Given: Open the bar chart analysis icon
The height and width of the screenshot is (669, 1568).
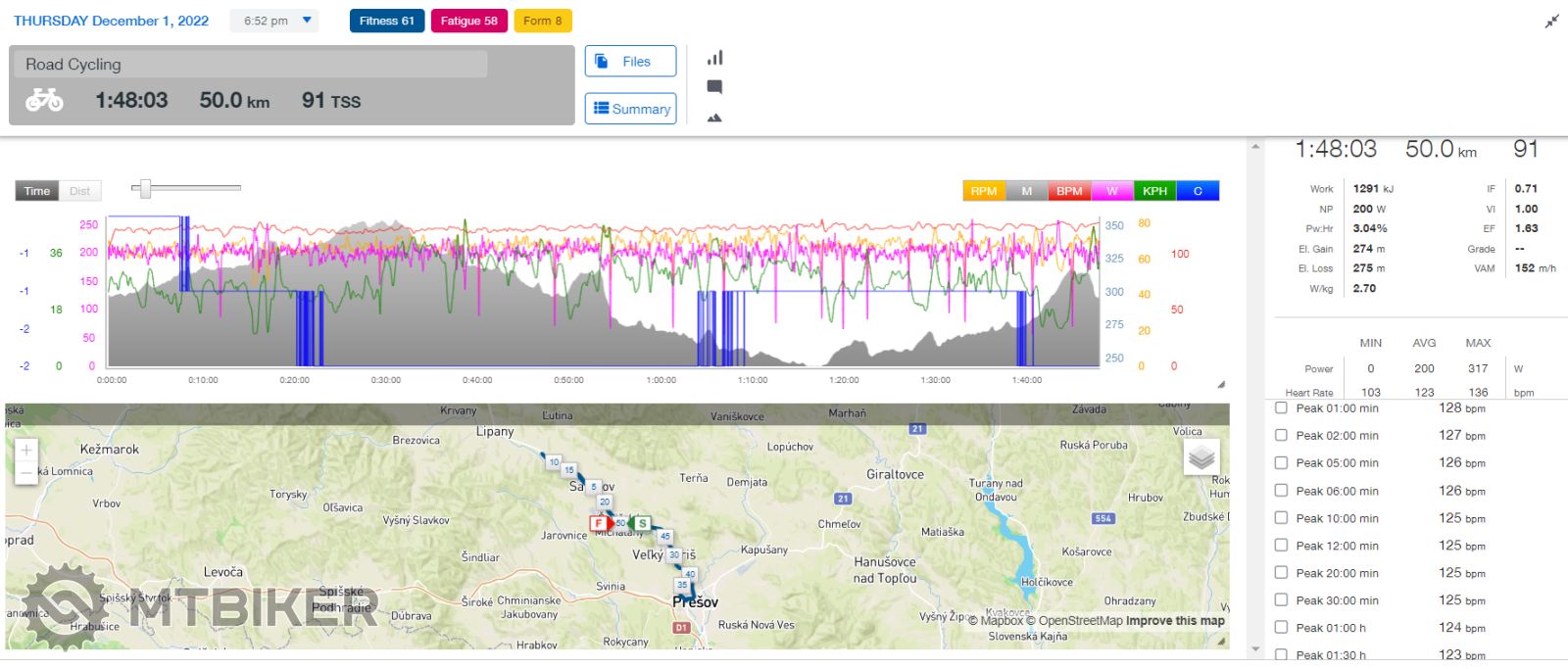Looking at the screenshot, I should pyautogui.click(x=714, y=59).
